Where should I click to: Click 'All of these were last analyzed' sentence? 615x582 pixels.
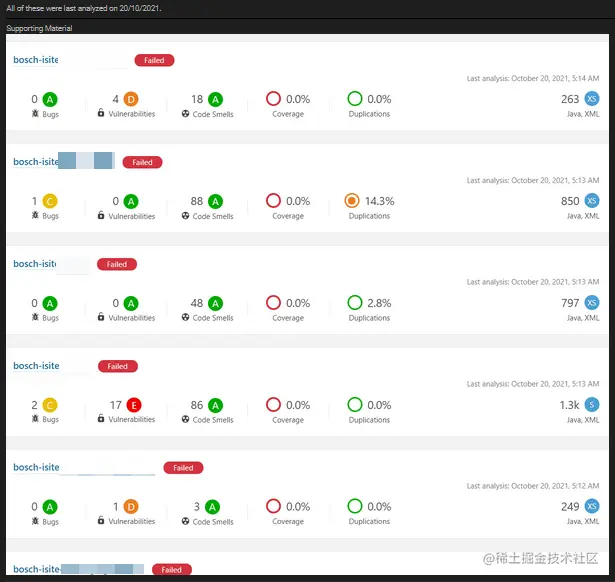pyautogui.click(x=84, y=8)
